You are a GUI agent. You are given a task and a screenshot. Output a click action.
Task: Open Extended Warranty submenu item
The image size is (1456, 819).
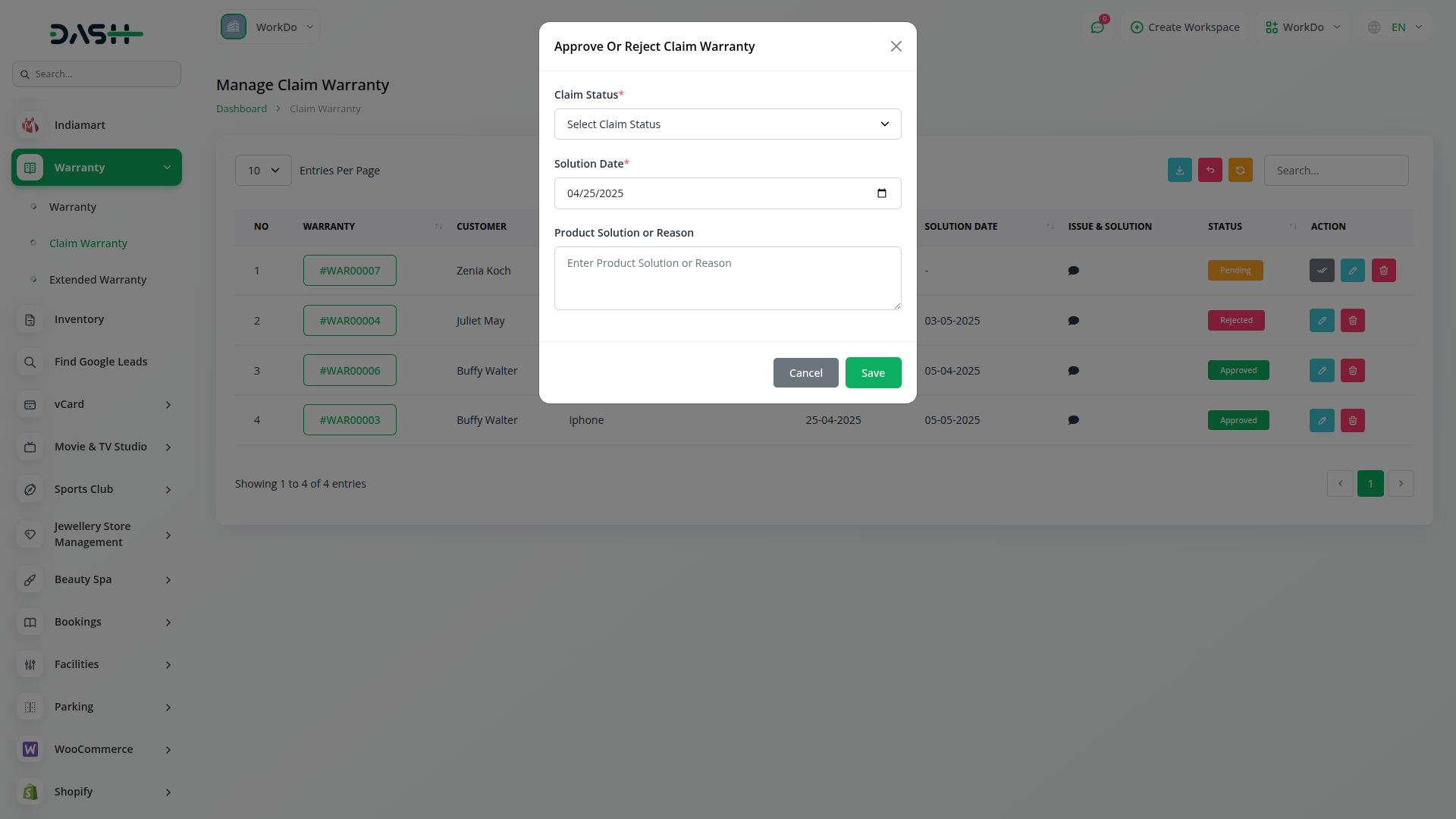[x=98, y=280]
